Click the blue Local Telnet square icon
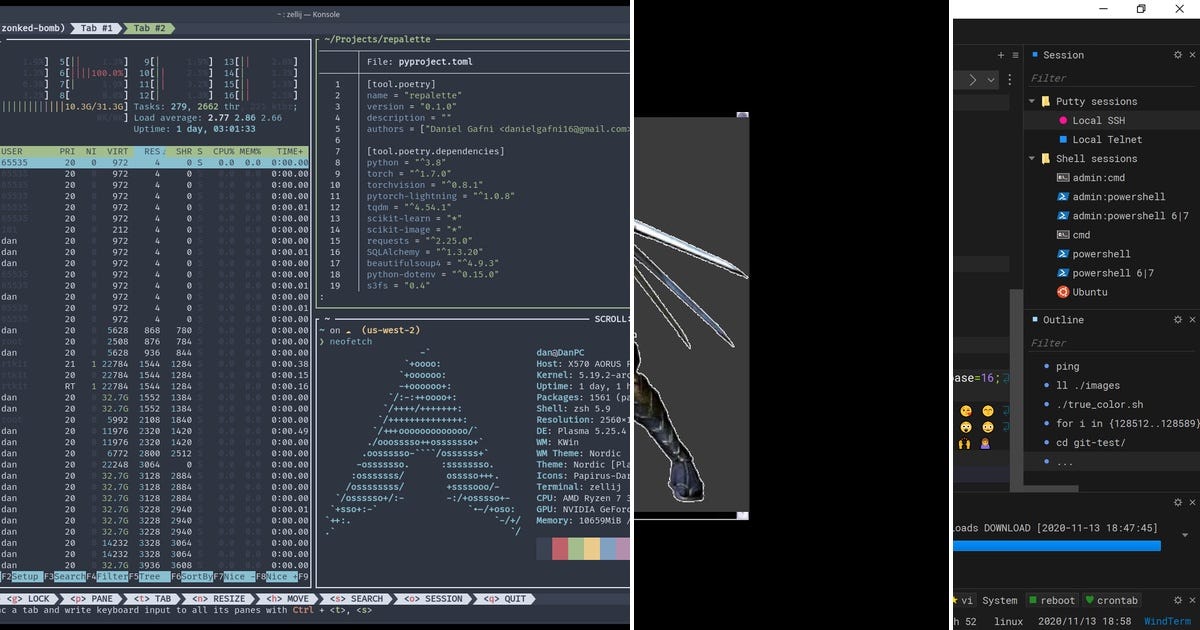The width and height of the screenshot is (1200, 630). click(x=1063, y=139)
